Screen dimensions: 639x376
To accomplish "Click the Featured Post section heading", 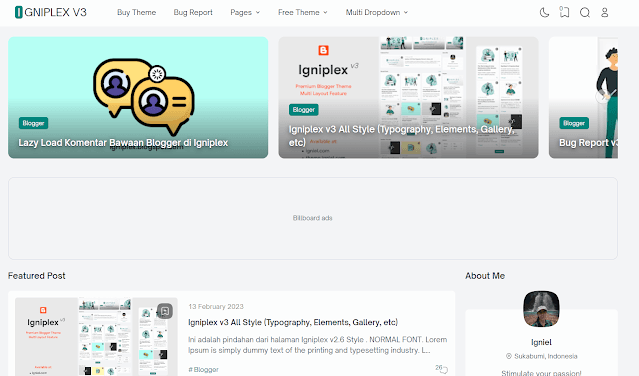I will point(37,276).
